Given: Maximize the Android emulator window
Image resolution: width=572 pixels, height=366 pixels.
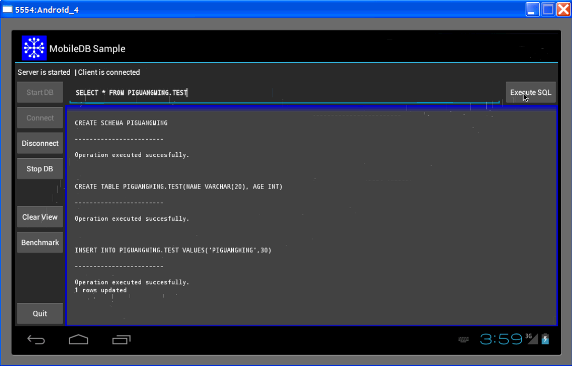Looking at the screenshot, I should (548, 9).
